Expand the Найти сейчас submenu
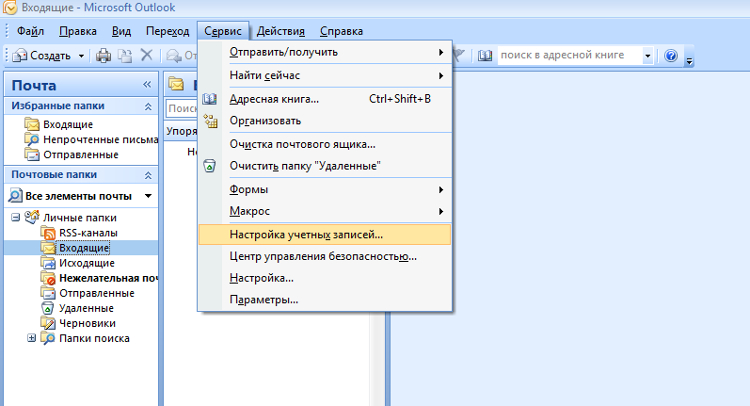Image resolution: width=750 pixels, height=406 pixels. [x=325, y=76]
